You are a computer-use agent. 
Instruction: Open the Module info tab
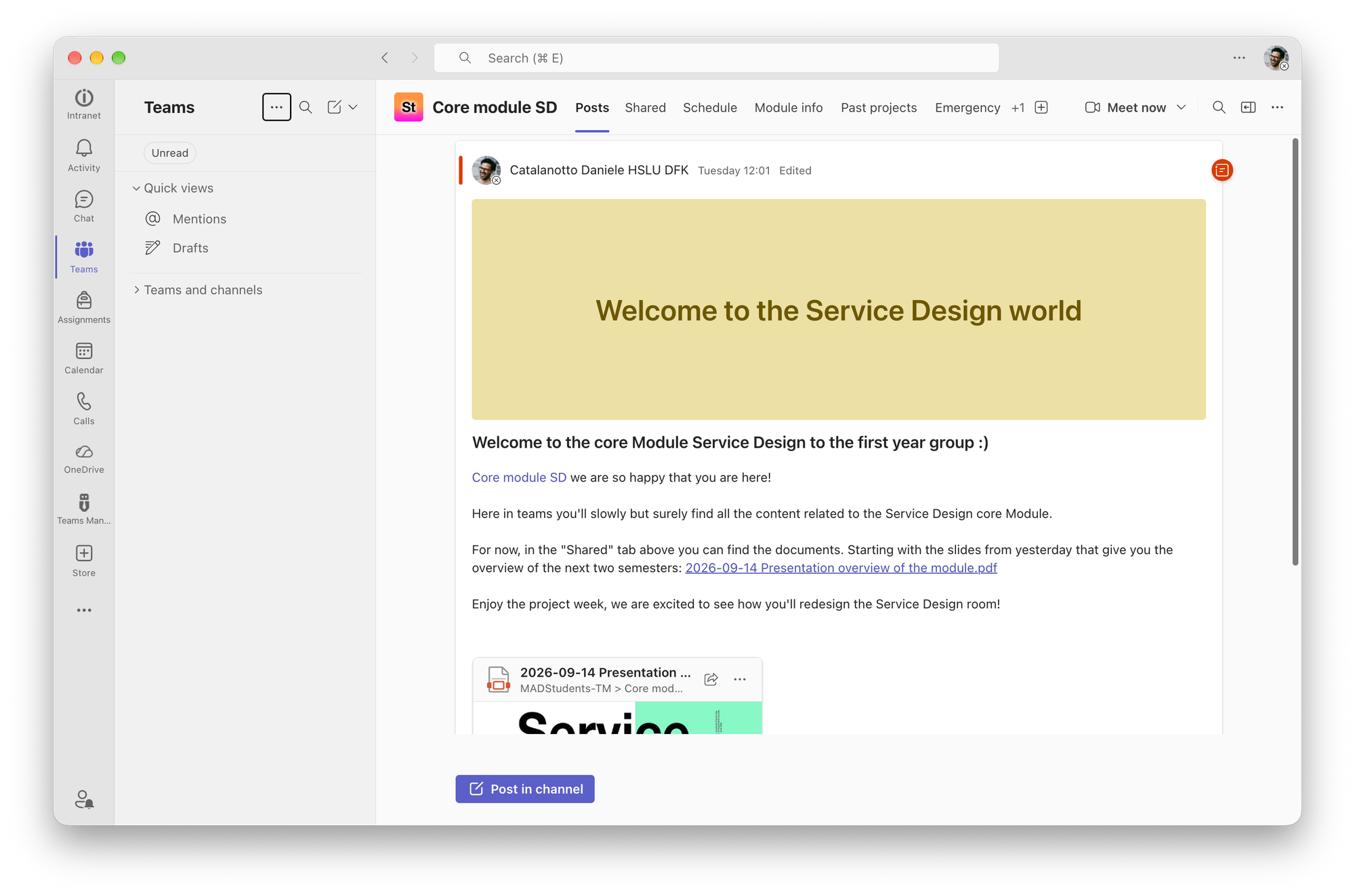[789, 108]
